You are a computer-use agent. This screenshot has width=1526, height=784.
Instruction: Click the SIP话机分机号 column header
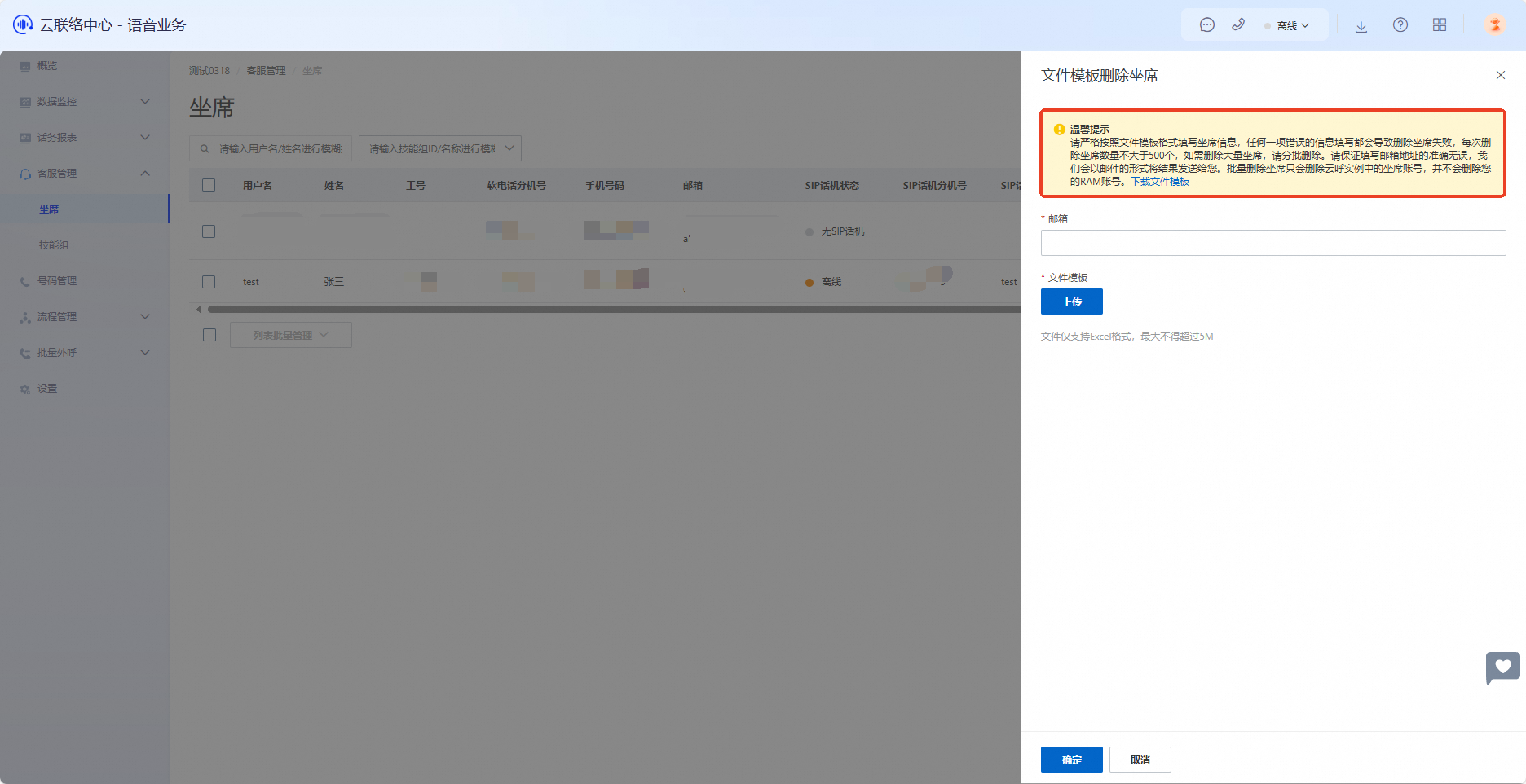(x=935, y=186)
